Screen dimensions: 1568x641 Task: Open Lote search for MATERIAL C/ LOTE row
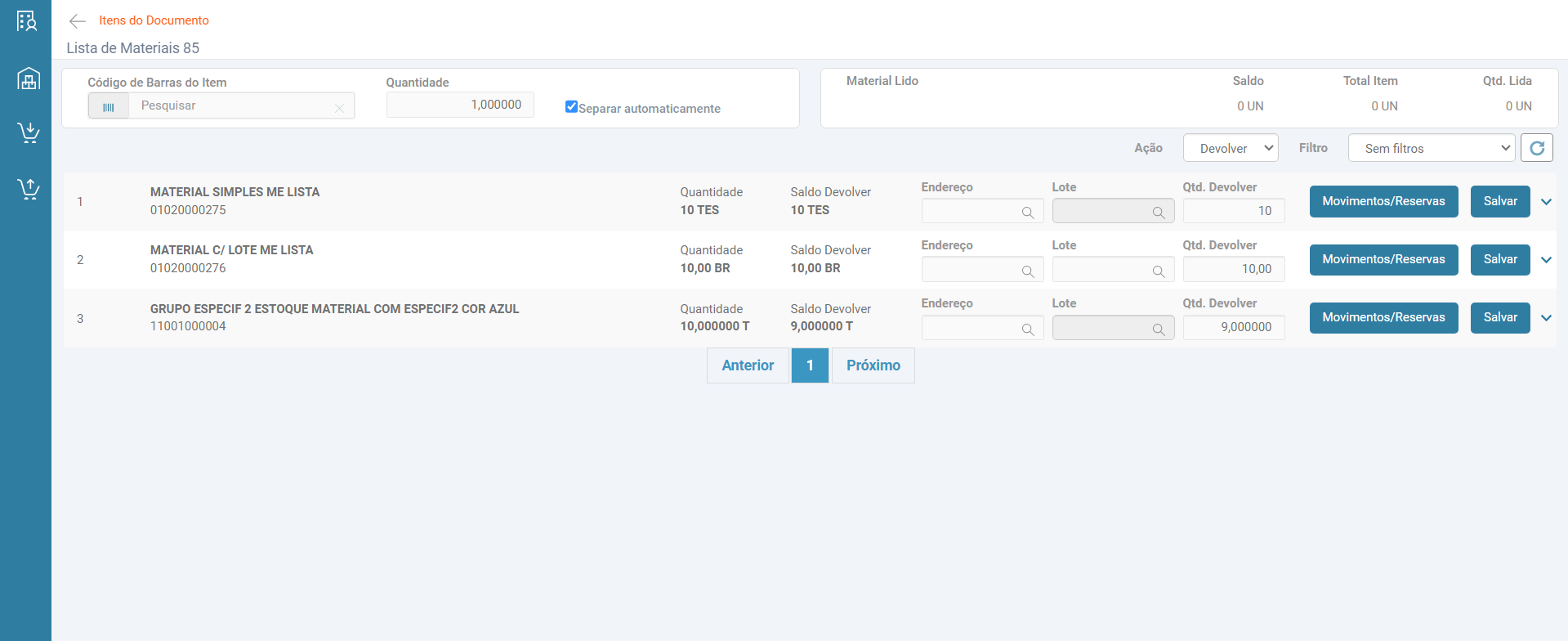click(x=1159, y=271)
